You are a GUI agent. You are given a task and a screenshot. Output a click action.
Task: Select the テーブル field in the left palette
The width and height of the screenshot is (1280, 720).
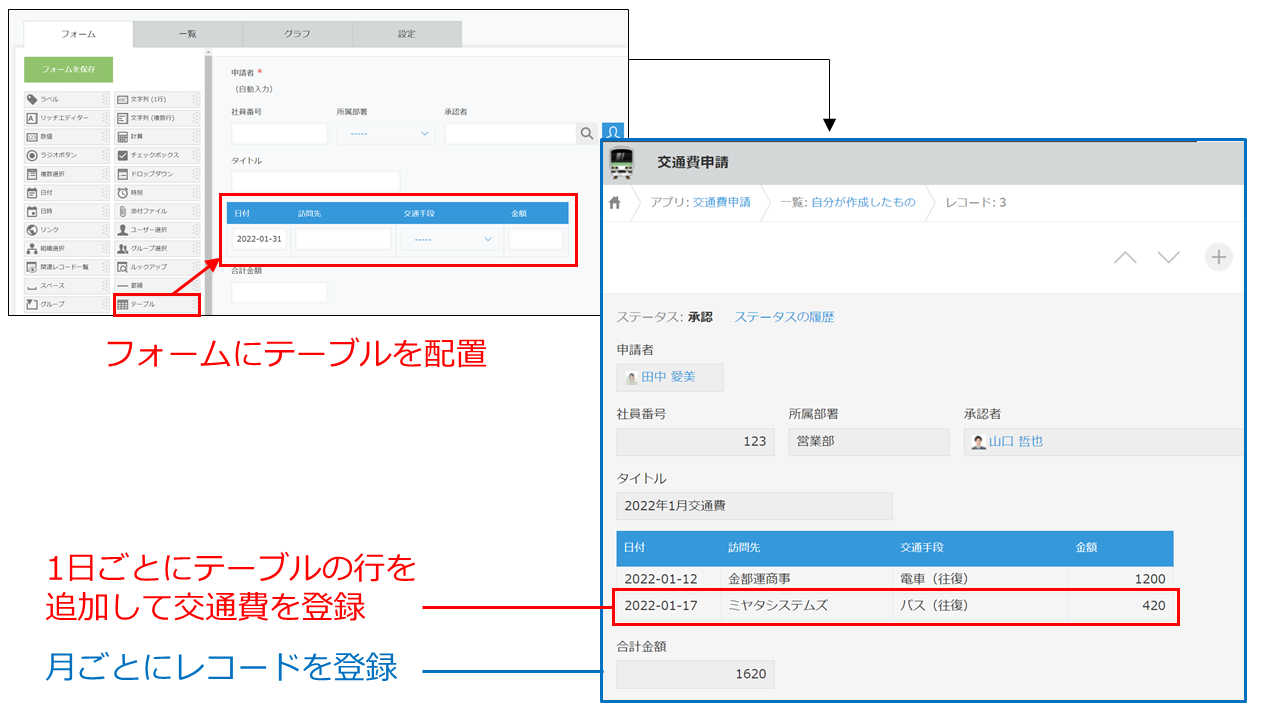(155, 303)
